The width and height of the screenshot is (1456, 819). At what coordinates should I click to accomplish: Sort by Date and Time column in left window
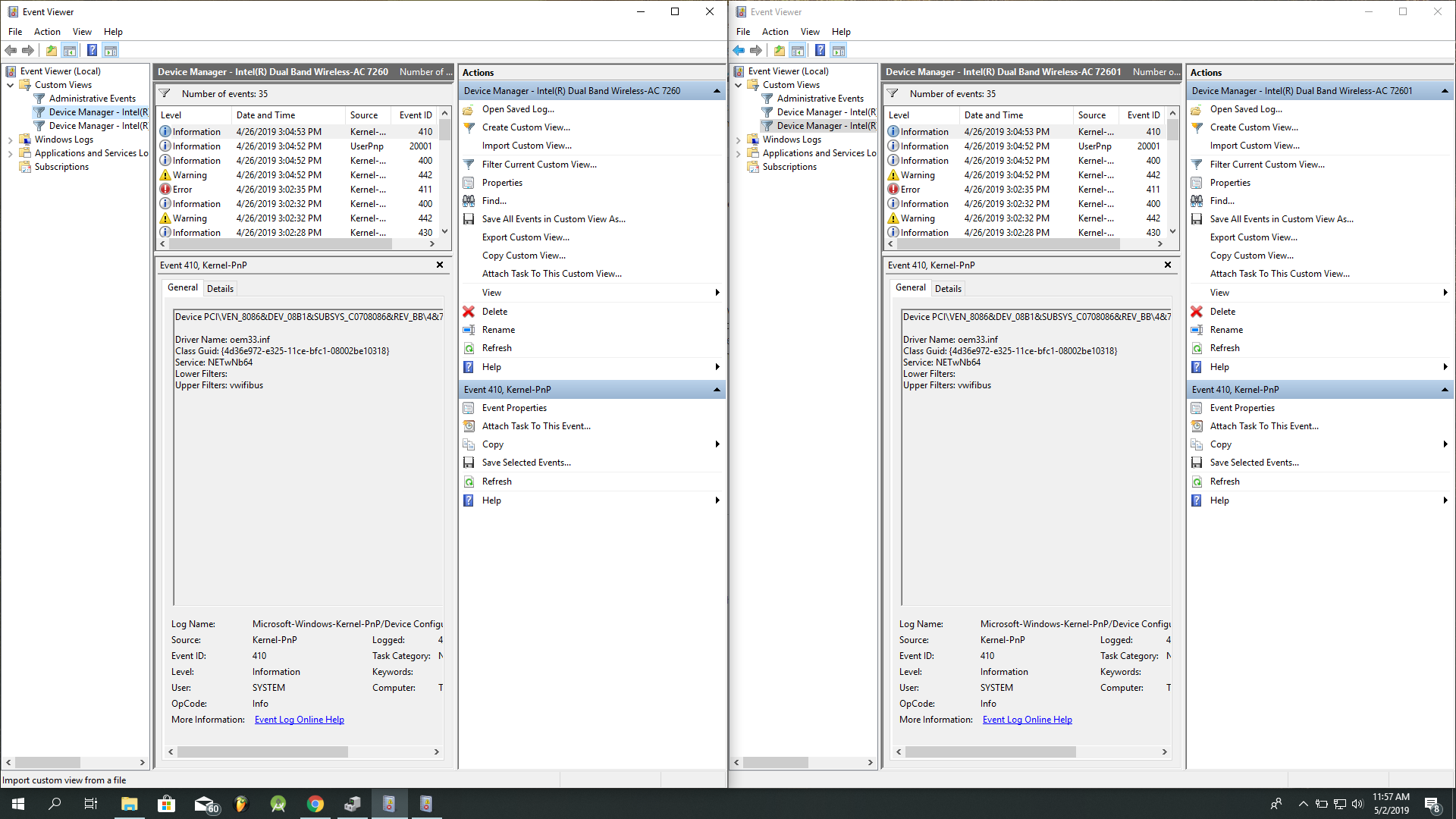click(288, 115)
